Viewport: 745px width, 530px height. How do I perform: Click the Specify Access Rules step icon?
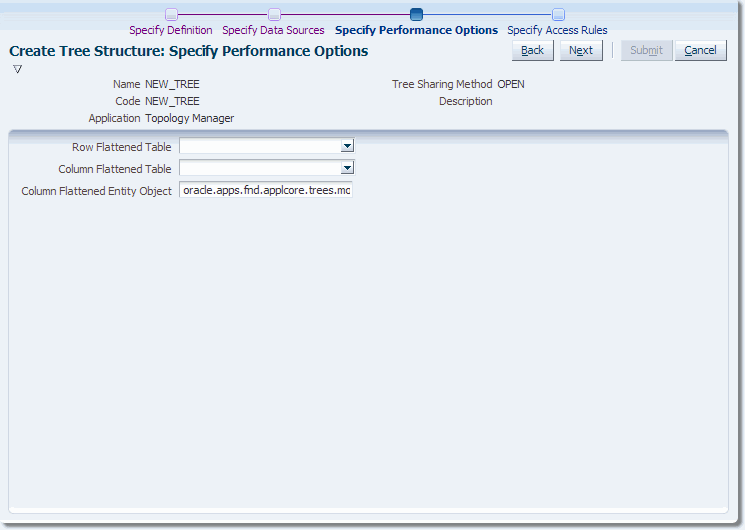pos(558,14)
